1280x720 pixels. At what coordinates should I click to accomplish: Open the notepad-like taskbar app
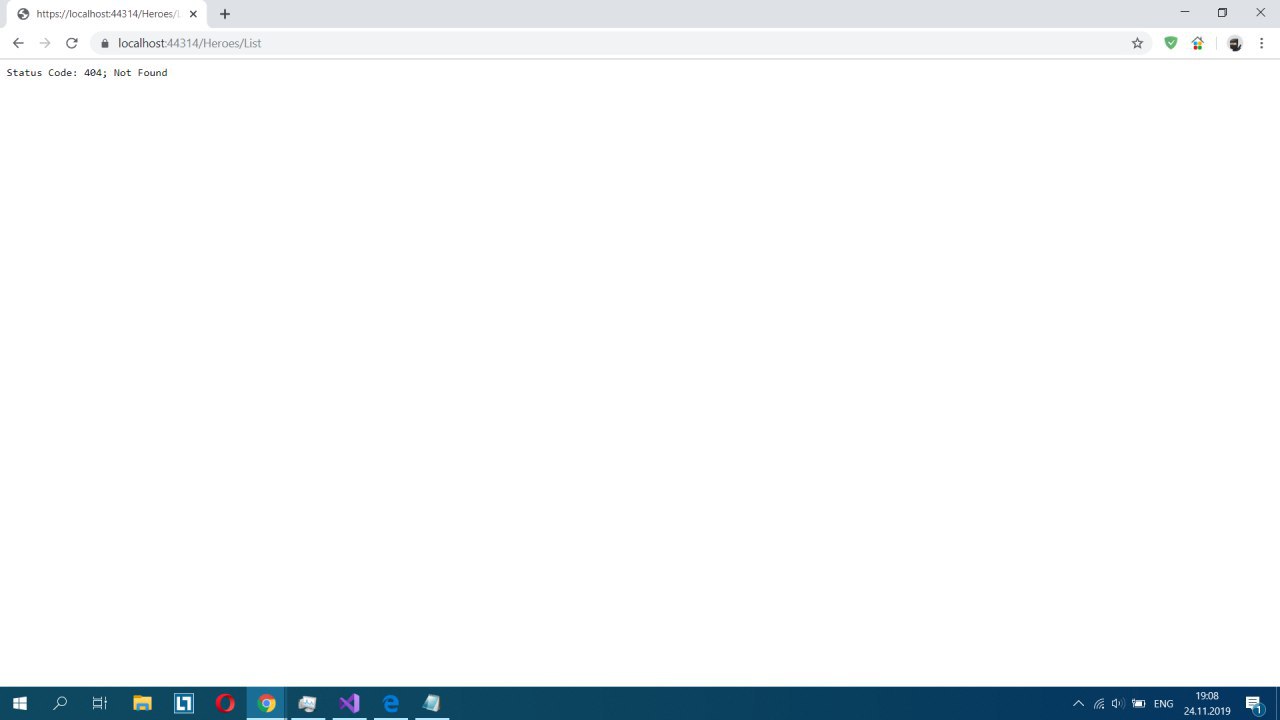[x=432, y=703]
